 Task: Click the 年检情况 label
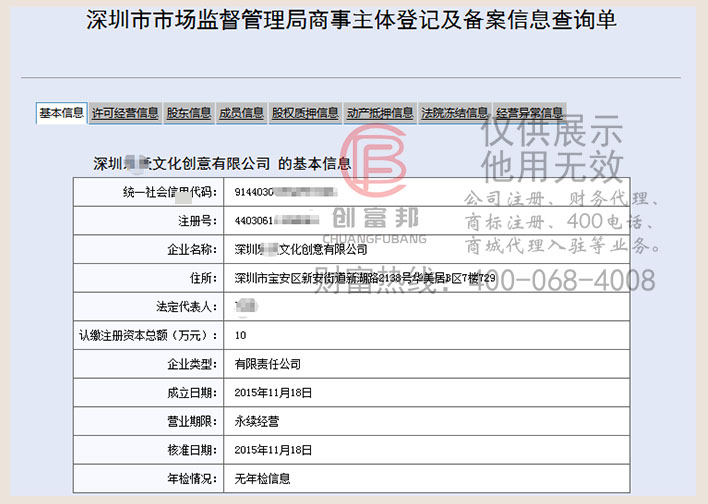pos(192,479)
